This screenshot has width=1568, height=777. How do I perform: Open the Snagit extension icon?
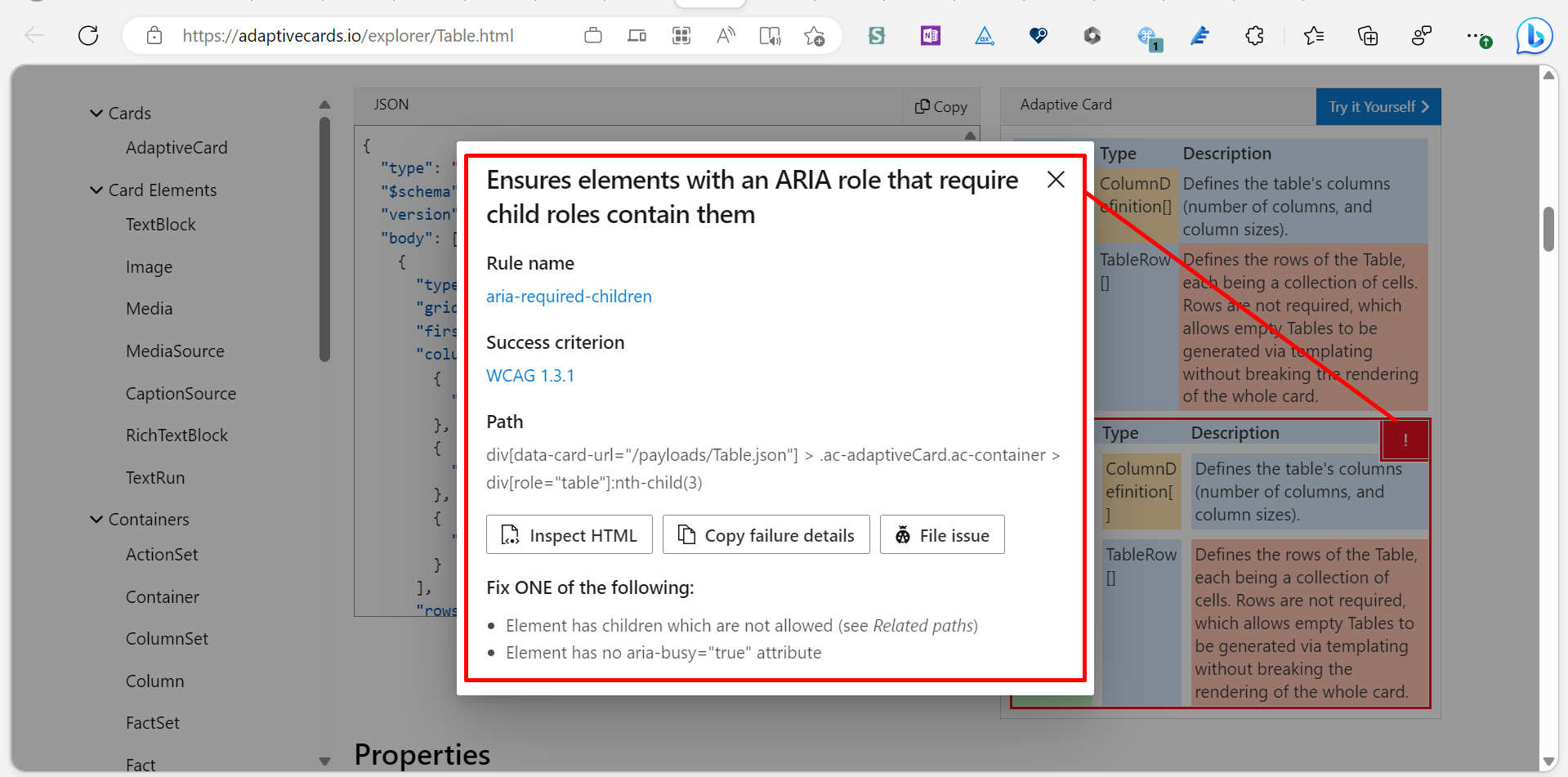point(876,36)
